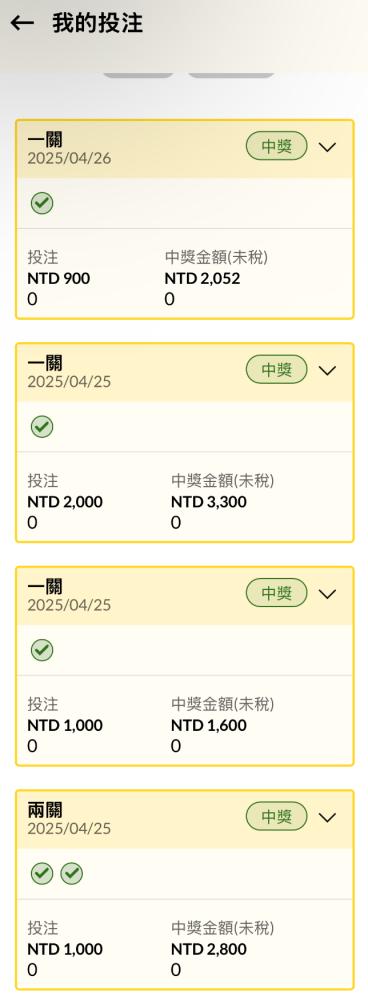Click the green checkmark in the 2025/04/26 card
The height and width of the screenshot is (1000, 368).
[42, 203]
